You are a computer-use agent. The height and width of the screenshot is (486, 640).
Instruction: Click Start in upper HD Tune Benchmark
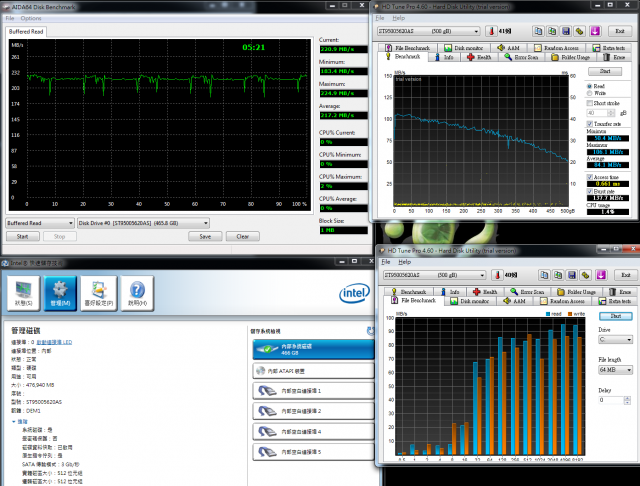pyautogui.click(x=605, y=71)
